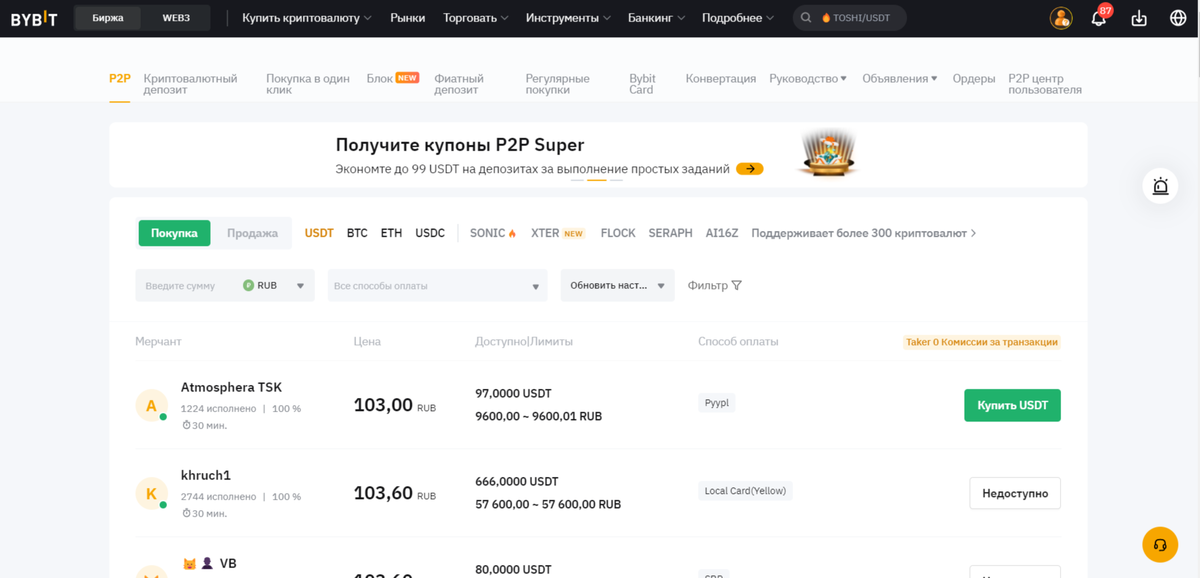Open Конвертация tab
Viewport: 1200px width, 578px height.
[x=721, y=78]
